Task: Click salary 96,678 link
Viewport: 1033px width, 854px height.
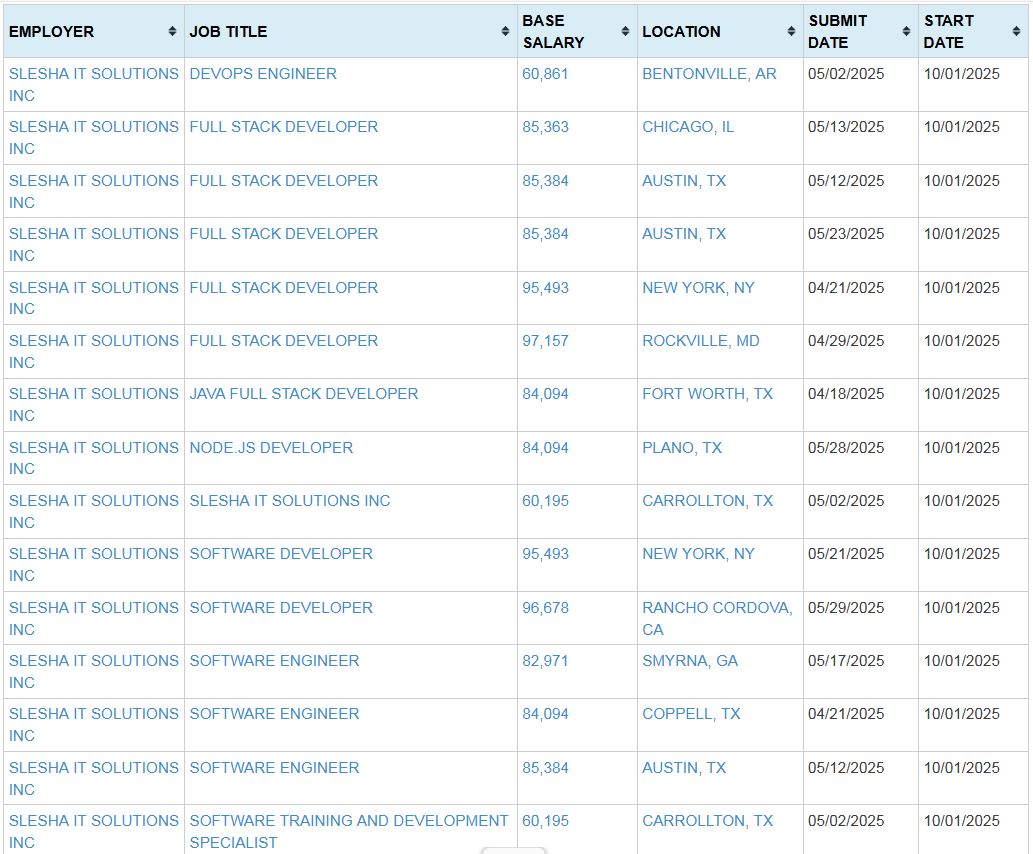Action: [x=545, y=608]
